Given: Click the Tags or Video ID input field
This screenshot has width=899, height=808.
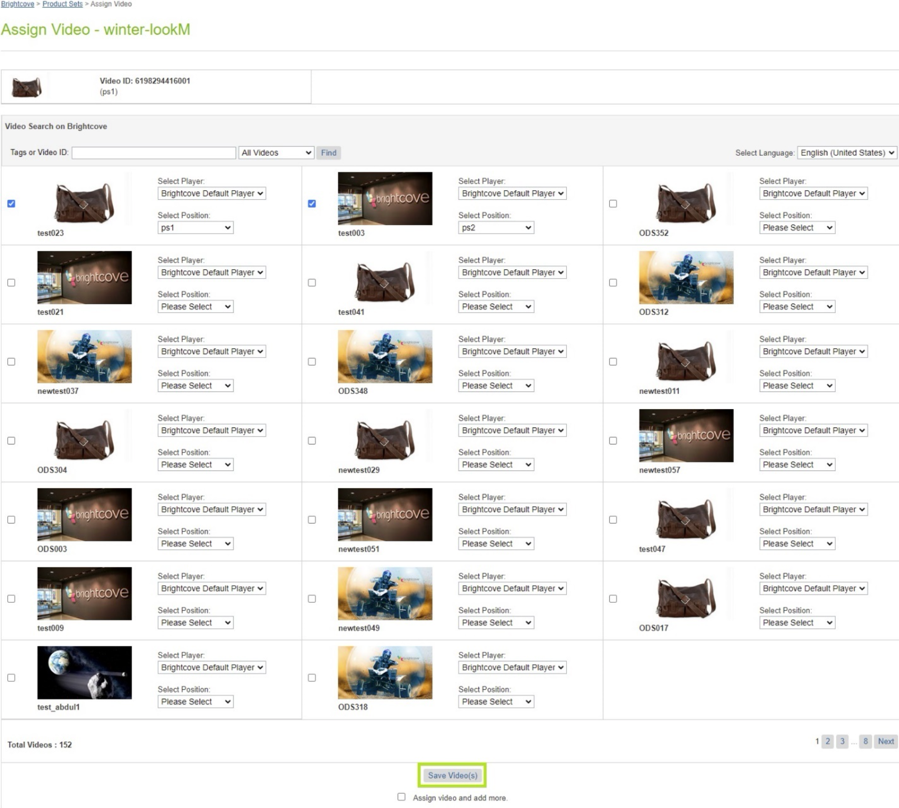Looking at the screenshot, I should (x=153, y=152).
